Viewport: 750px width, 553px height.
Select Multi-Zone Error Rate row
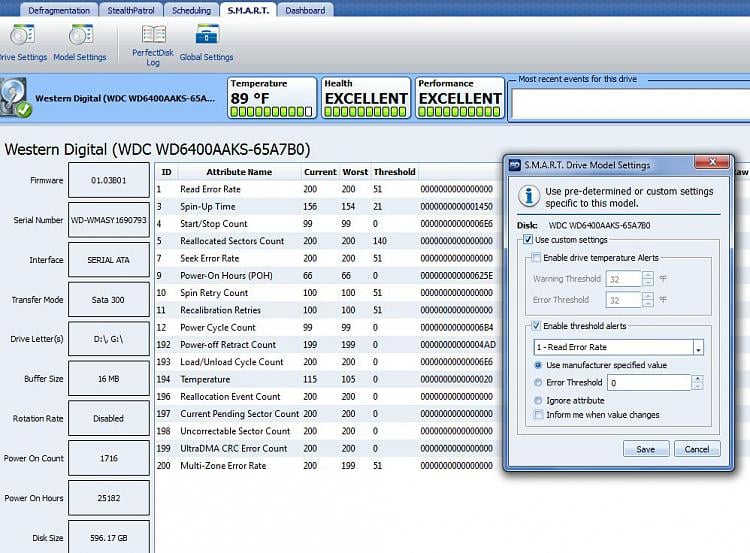[x=328, y=465]
